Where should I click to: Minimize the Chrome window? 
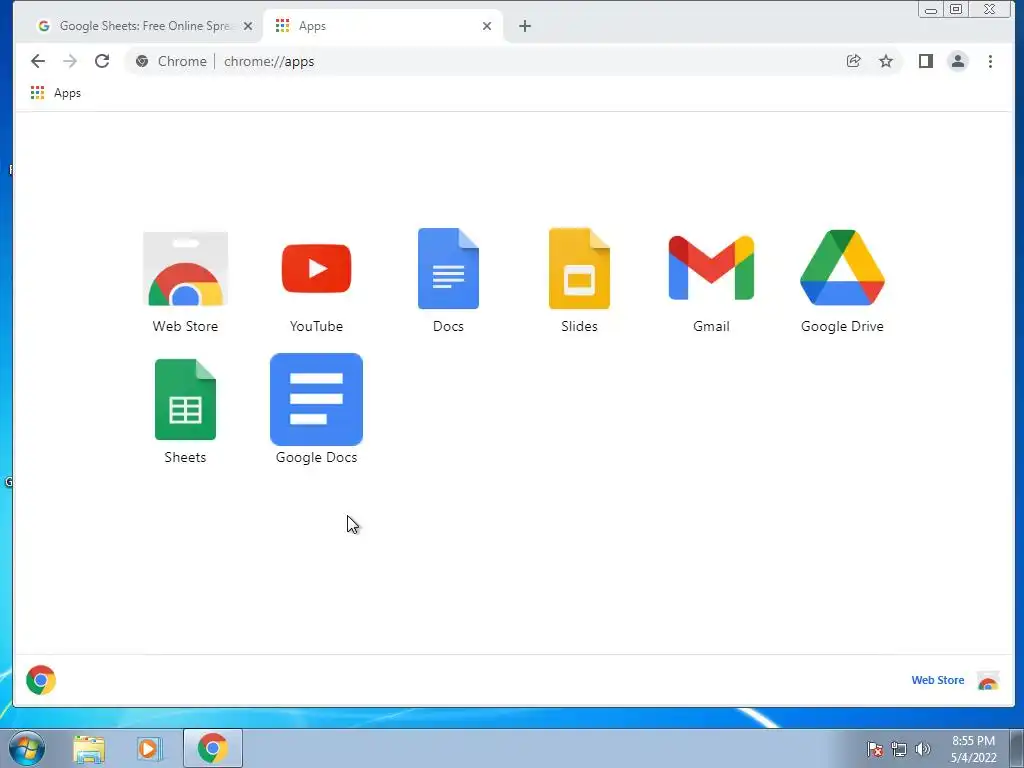pos(931,10)
